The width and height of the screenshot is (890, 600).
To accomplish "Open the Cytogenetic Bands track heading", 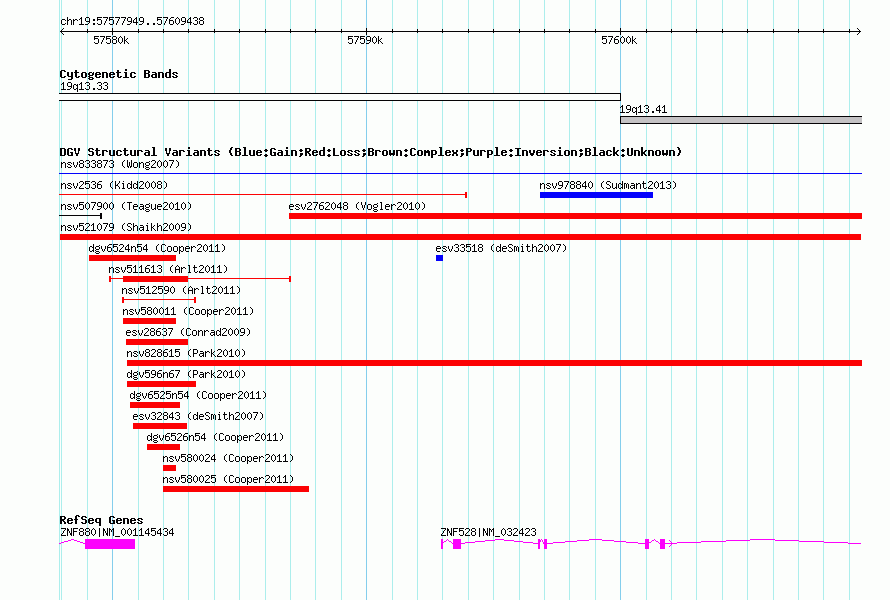I will 119,74.
